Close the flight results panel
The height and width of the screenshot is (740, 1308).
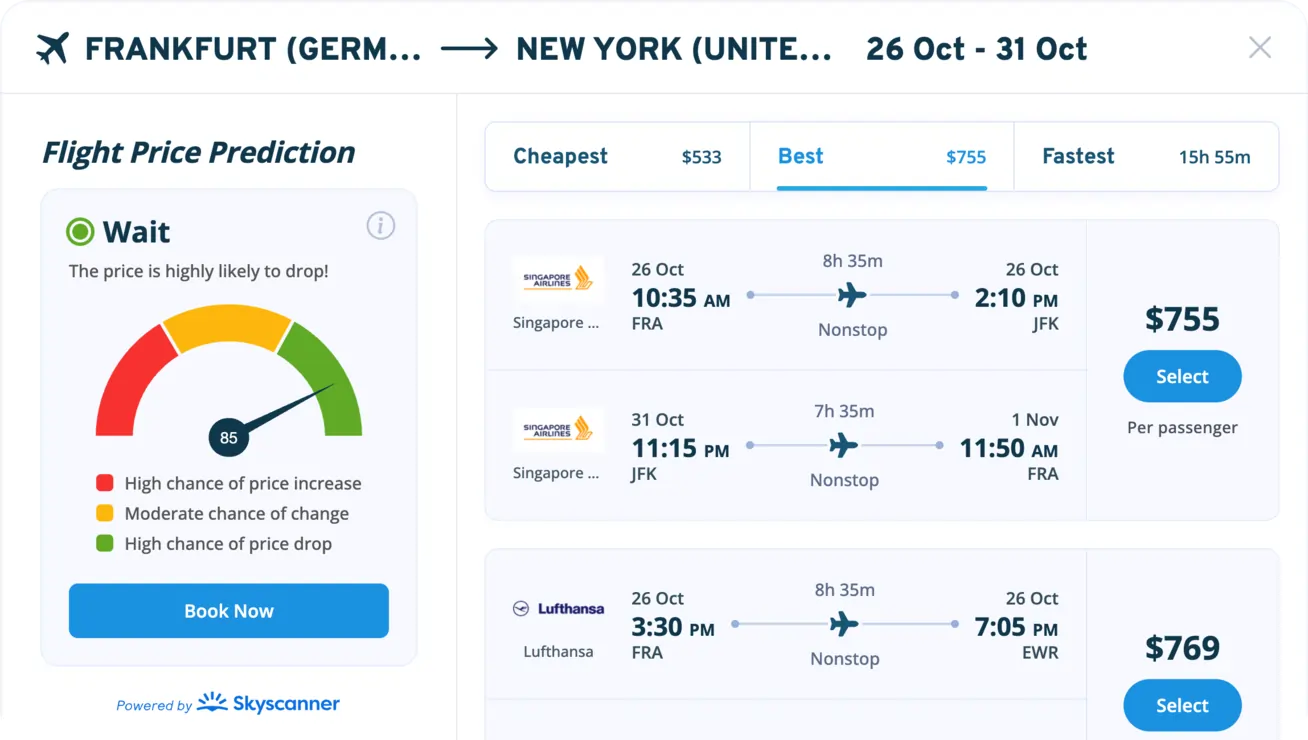coord(1260,48)
